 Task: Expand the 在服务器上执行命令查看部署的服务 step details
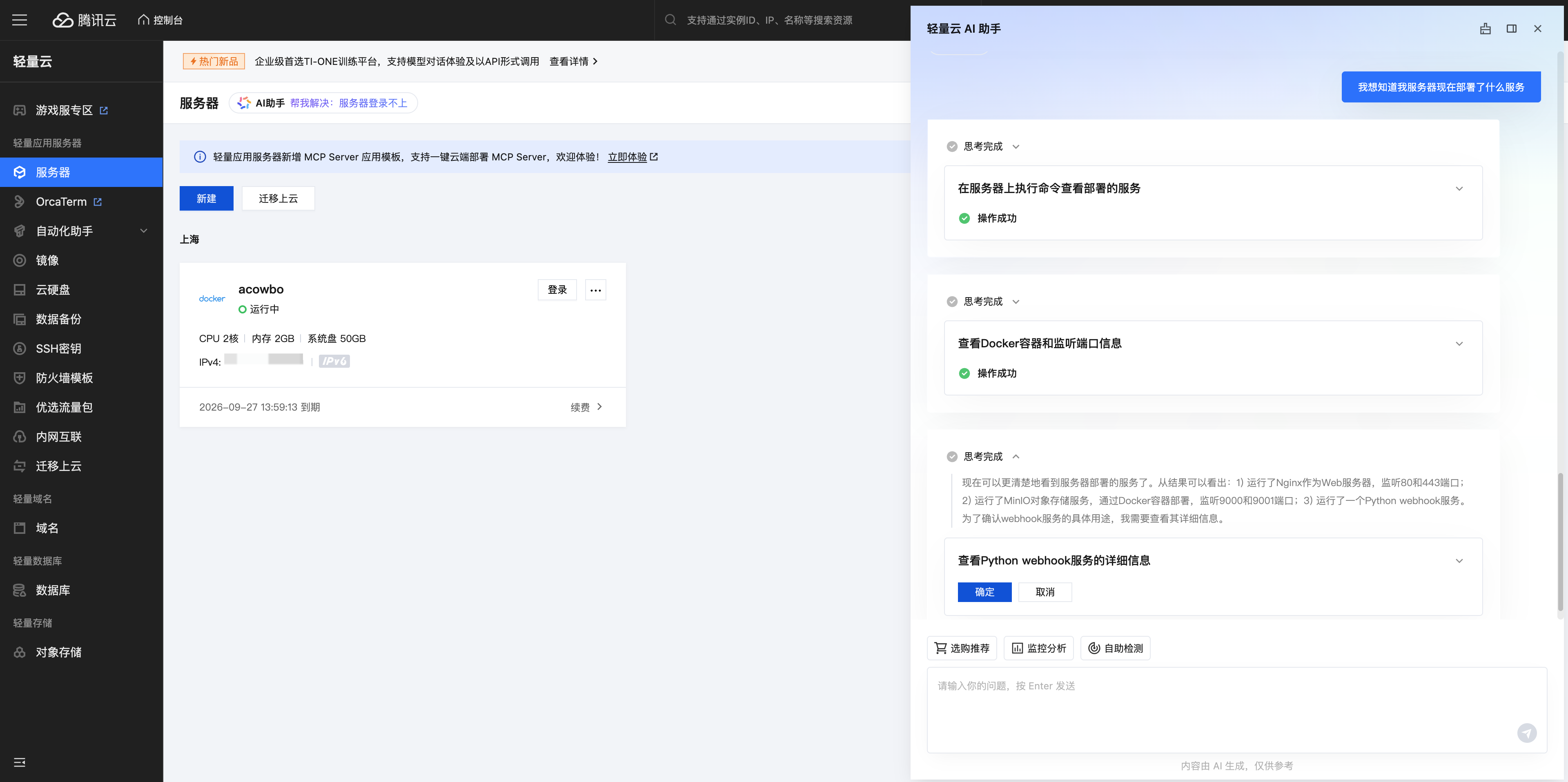[1459, 188]
